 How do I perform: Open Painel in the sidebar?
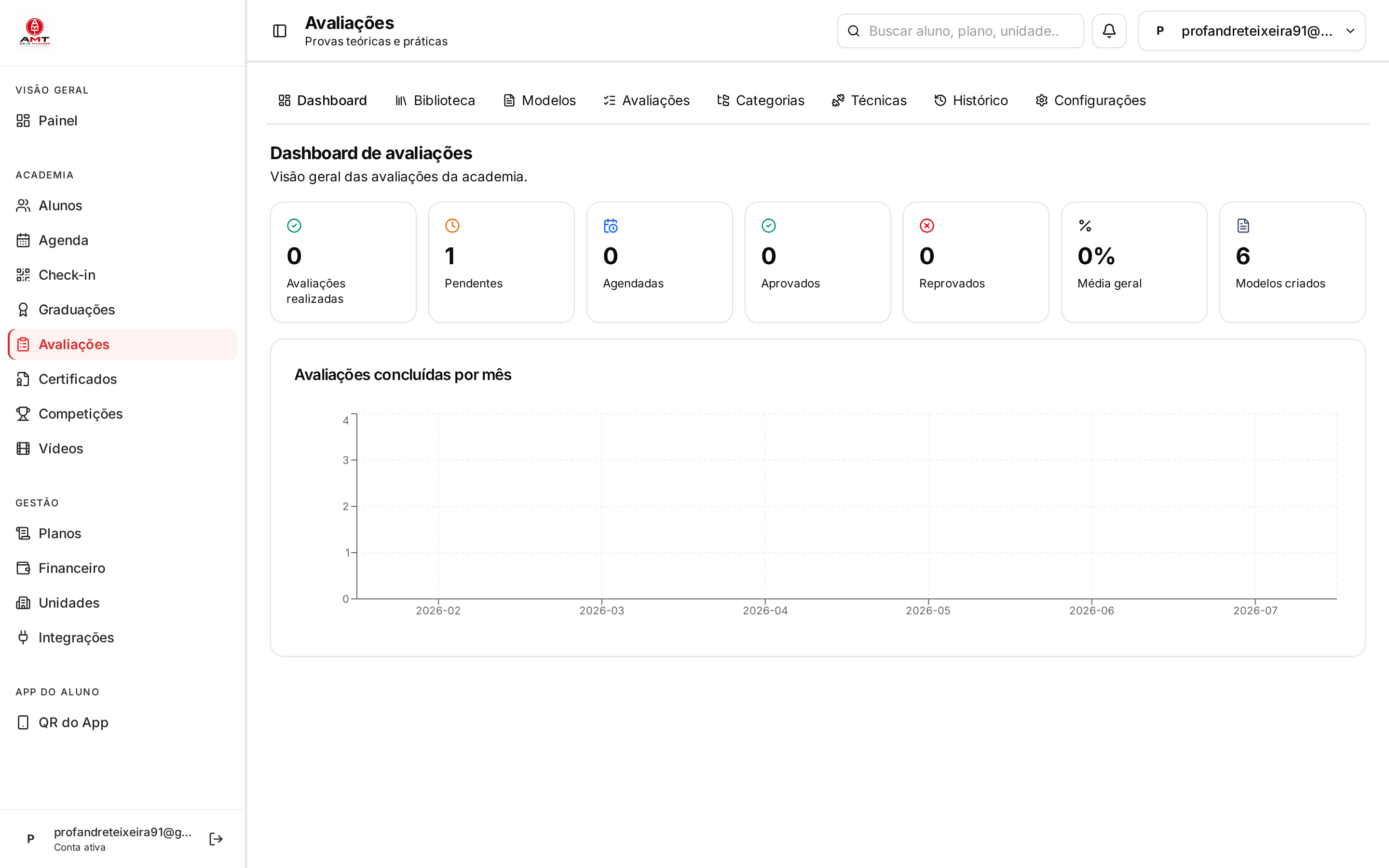point(123,121)
